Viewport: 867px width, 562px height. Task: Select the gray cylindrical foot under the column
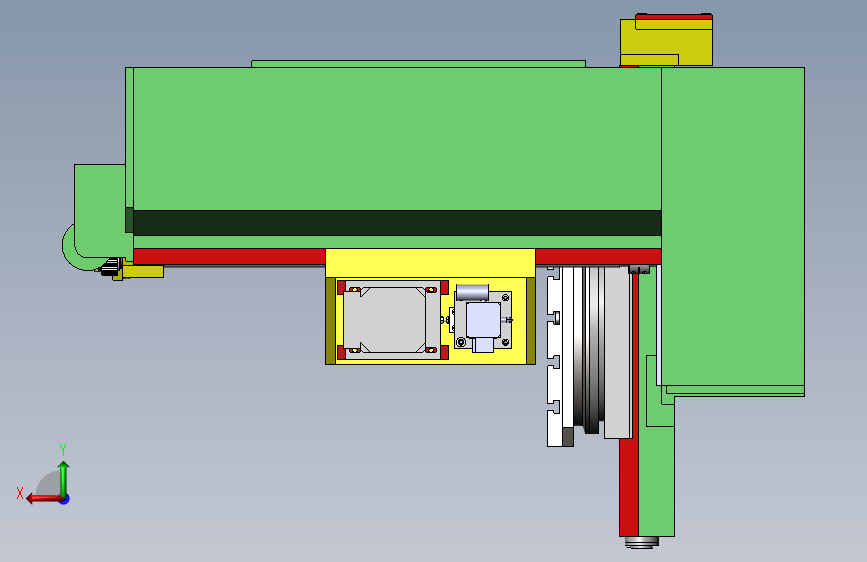[641, 542]
